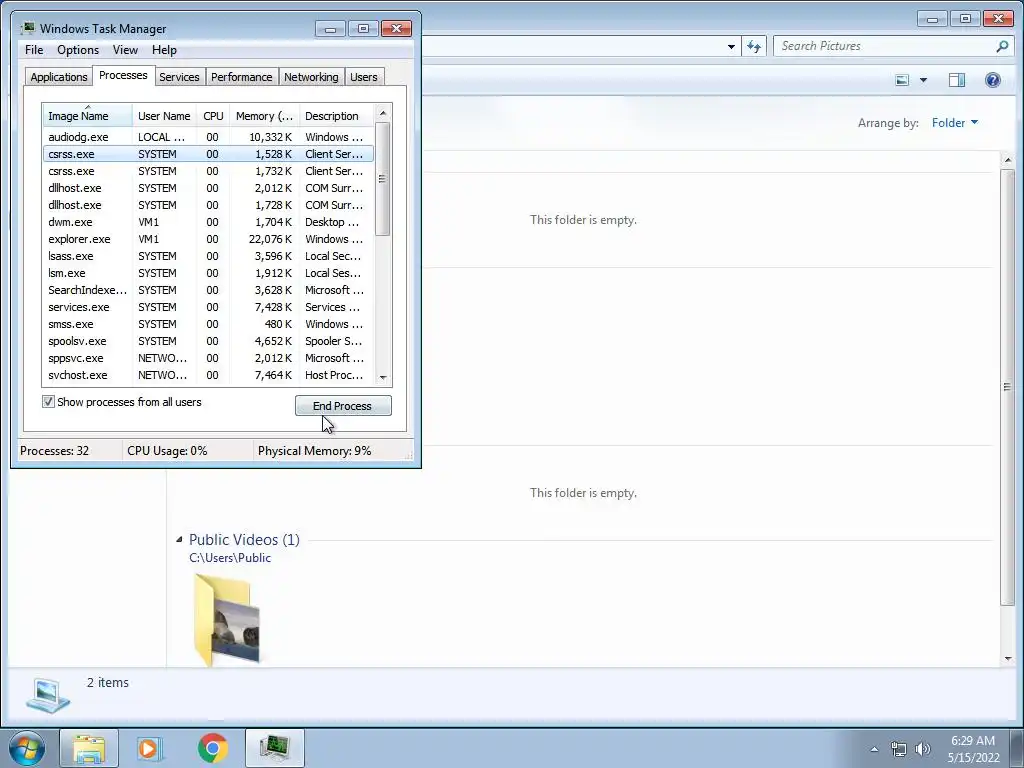Click the Search Pictures field
Screen dimensions: 1024x768
pyautogui.click(x=885, y=46)
